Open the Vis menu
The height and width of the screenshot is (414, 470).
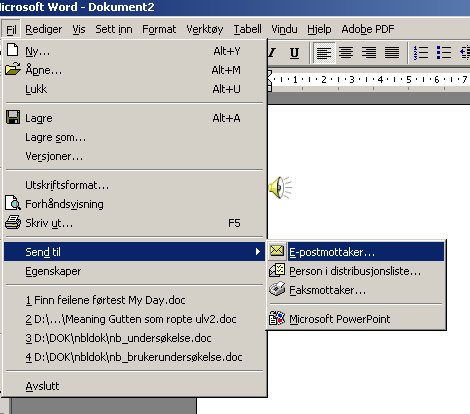coord(79,29)
